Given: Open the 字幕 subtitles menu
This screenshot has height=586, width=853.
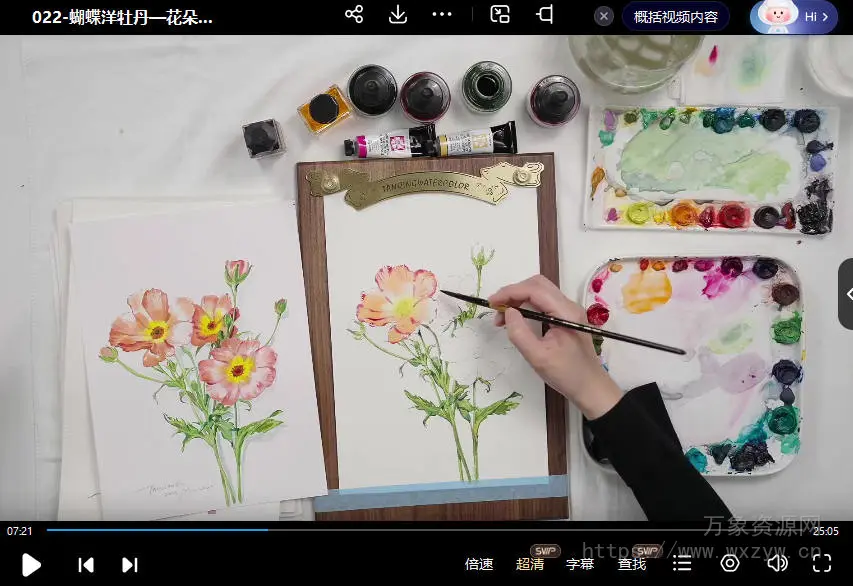Looking at the screenshot, I should 580,564.
